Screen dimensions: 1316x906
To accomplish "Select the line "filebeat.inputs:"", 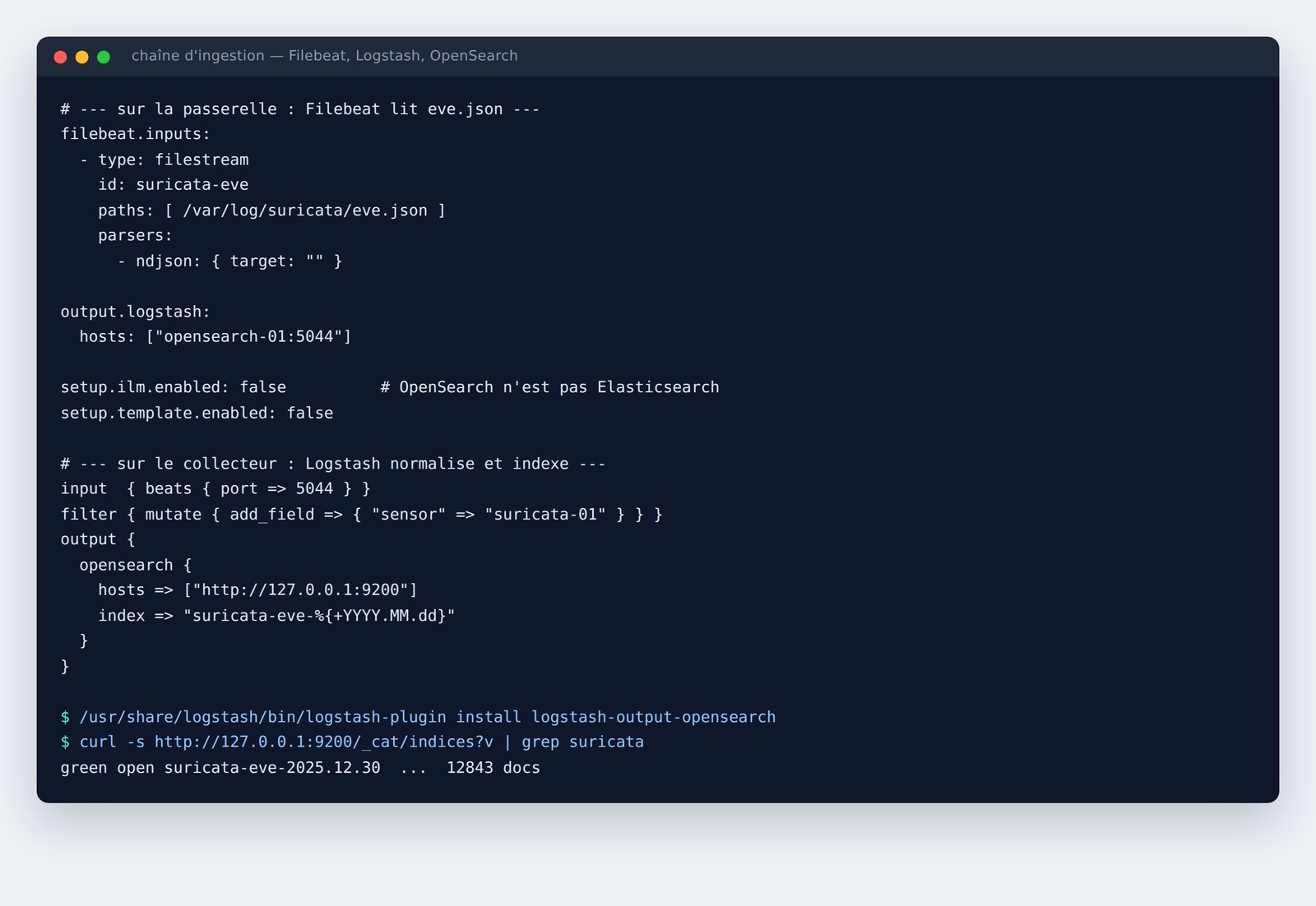I will tap(136, 134).
